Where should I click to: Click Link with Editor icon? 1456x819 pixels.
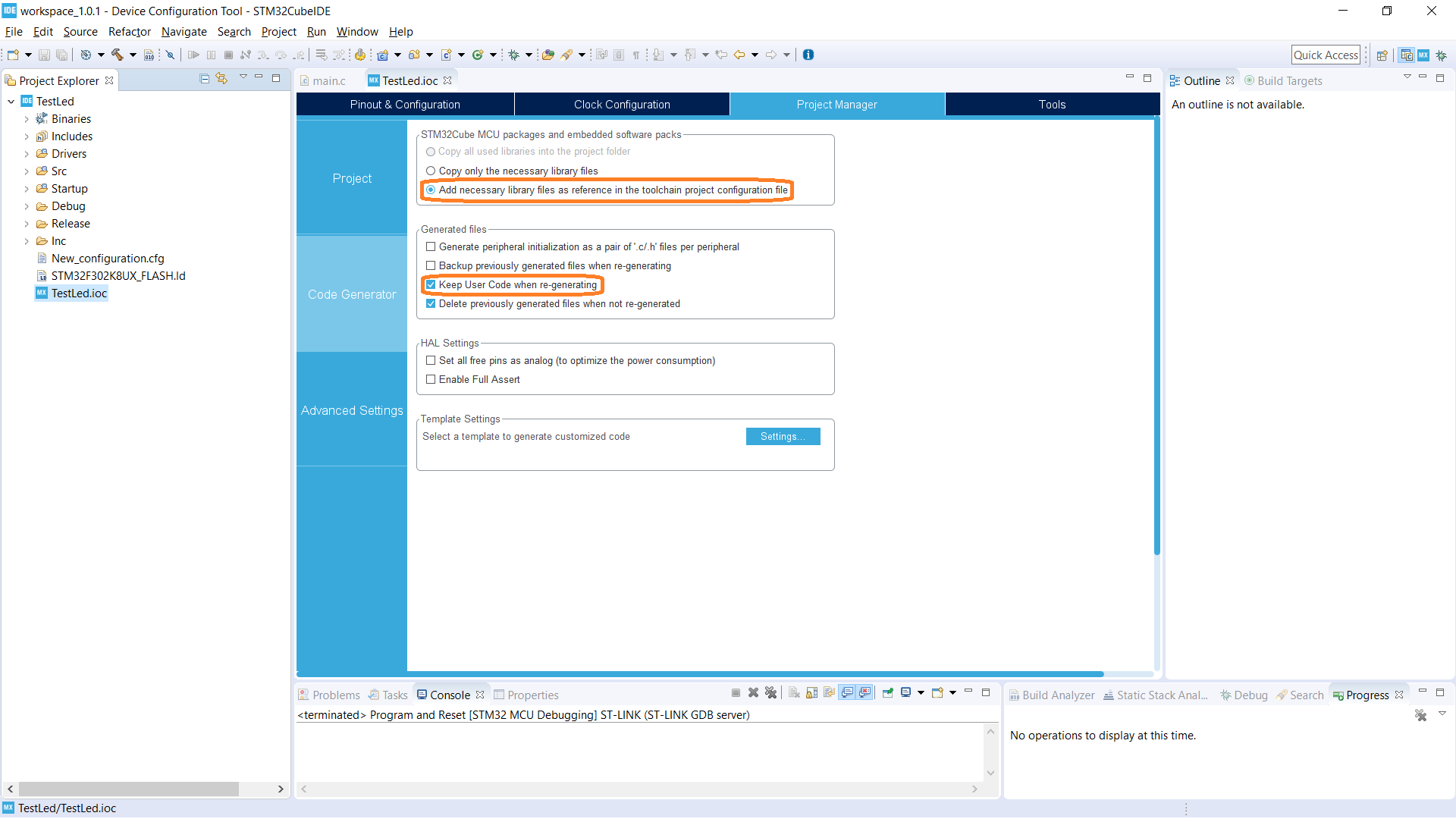click(x=221, y=78)
